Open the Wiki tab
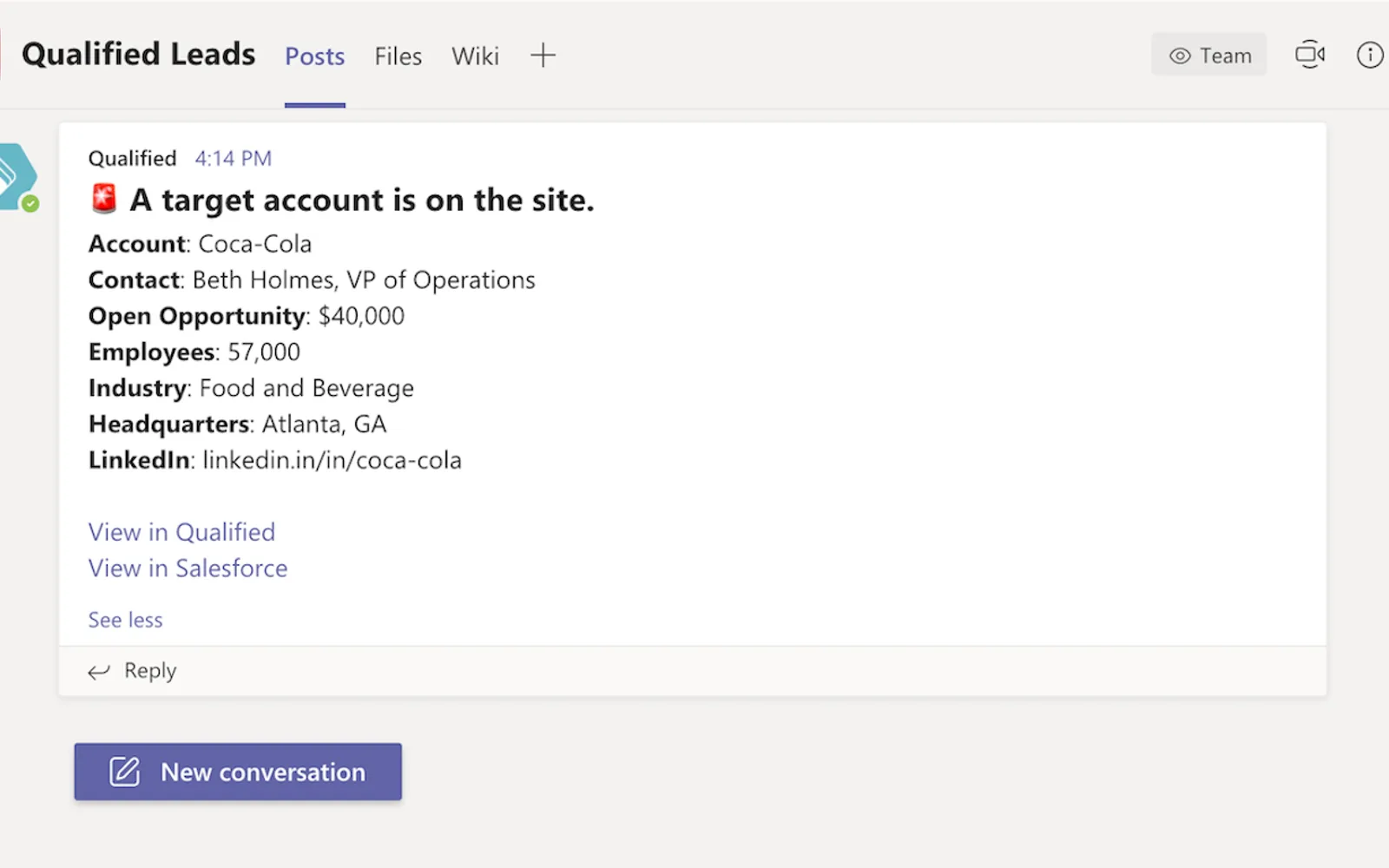Image resolution: width=1389 pixels, height=868 pixels. pos(475,56)
